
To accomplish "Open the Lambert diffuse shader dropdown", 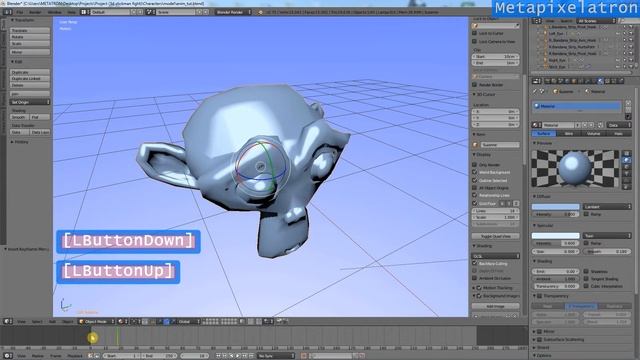I will [x=607, y=207].
